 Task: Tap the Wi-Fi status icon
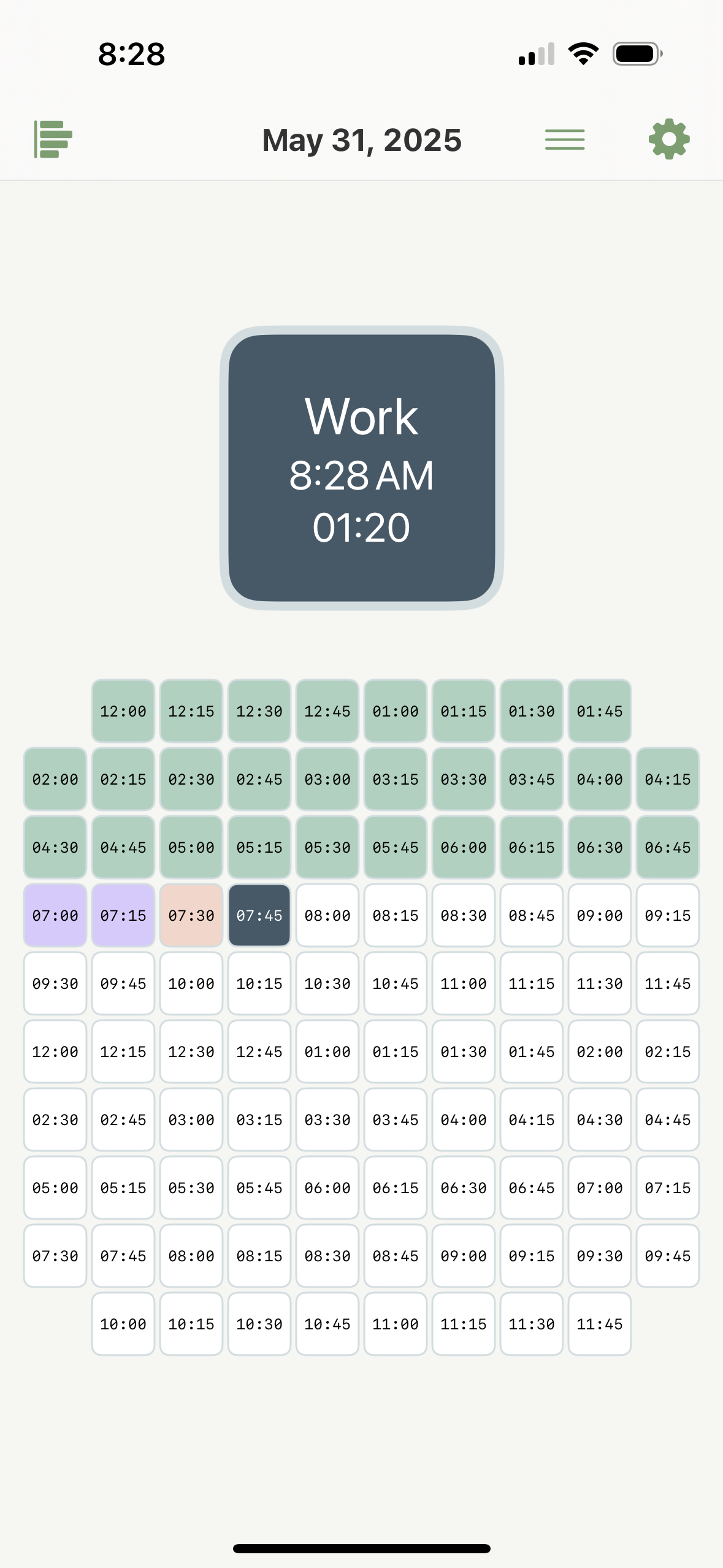583,53
